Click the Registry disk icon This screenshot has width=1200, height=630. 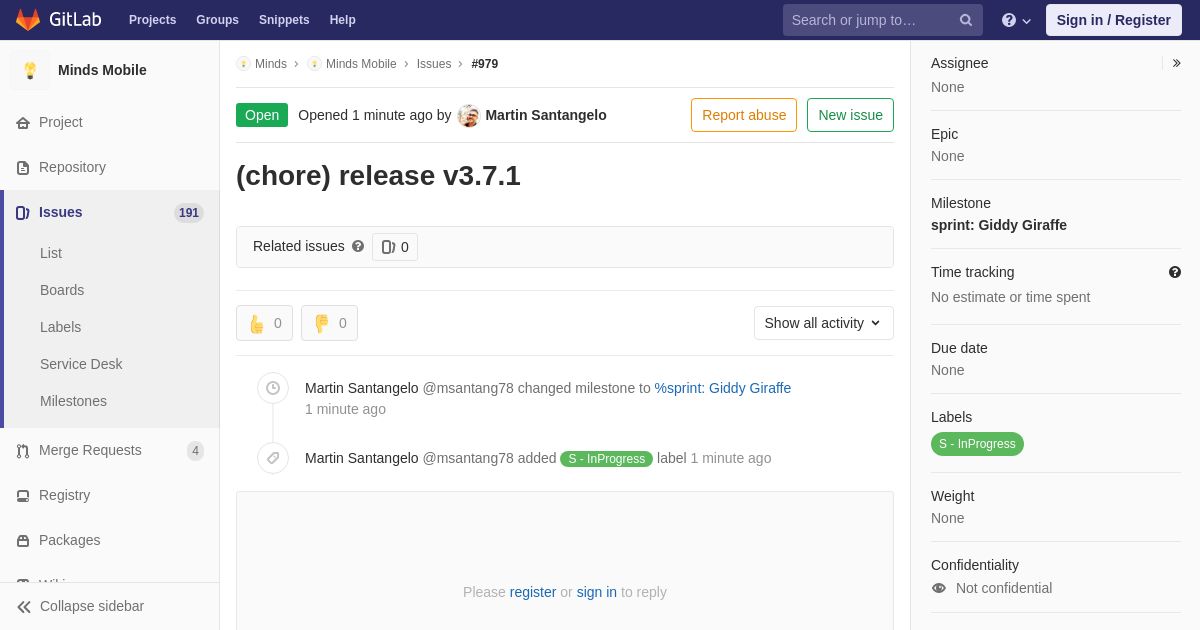(x=23, y=496)
